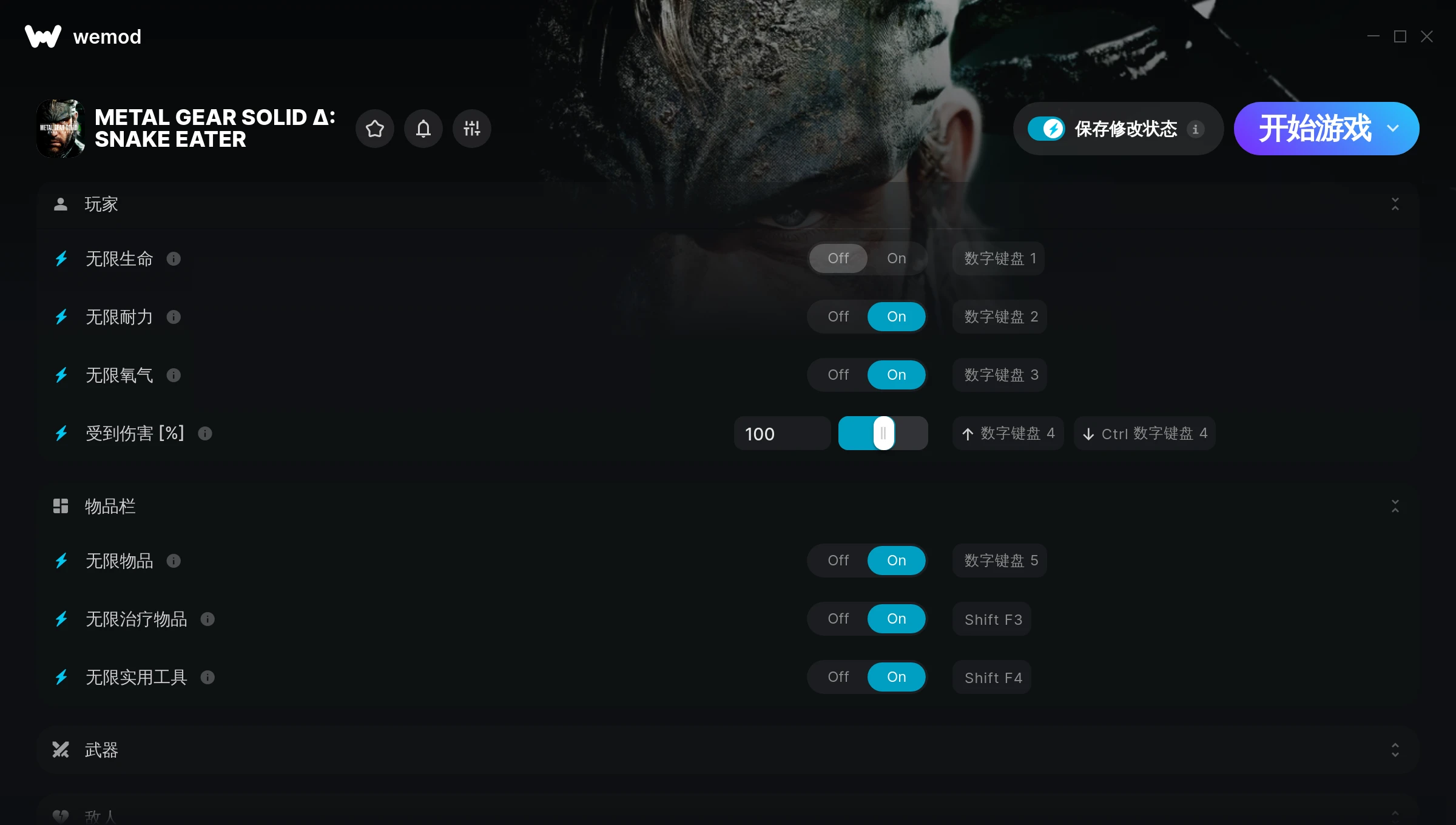1456x825 pixels.
Task: Click the game cover thumbnail
Action: [61, 129]
